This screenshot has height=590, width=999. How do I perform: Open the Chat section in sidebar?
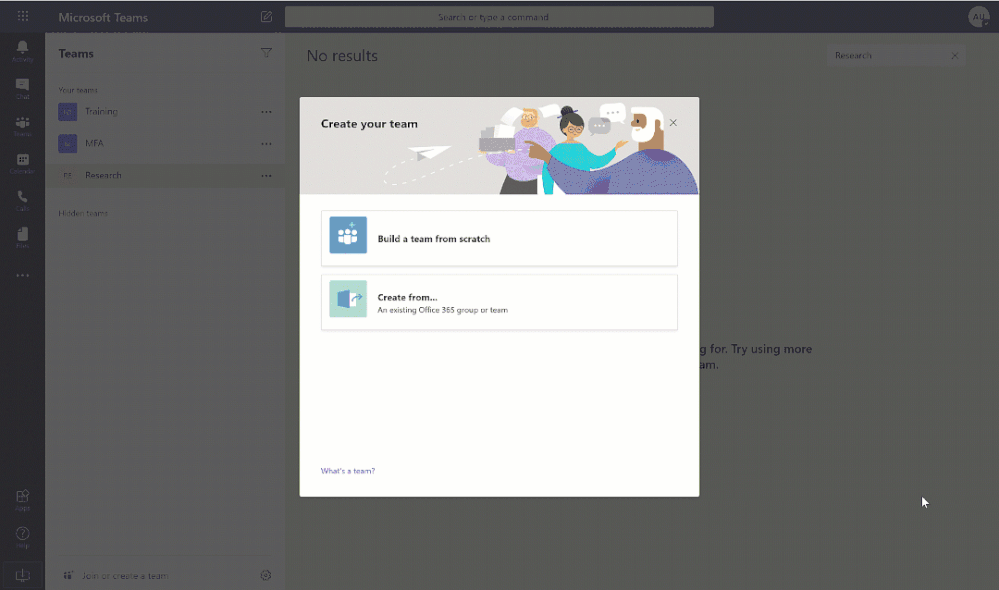tap(22, 89)
